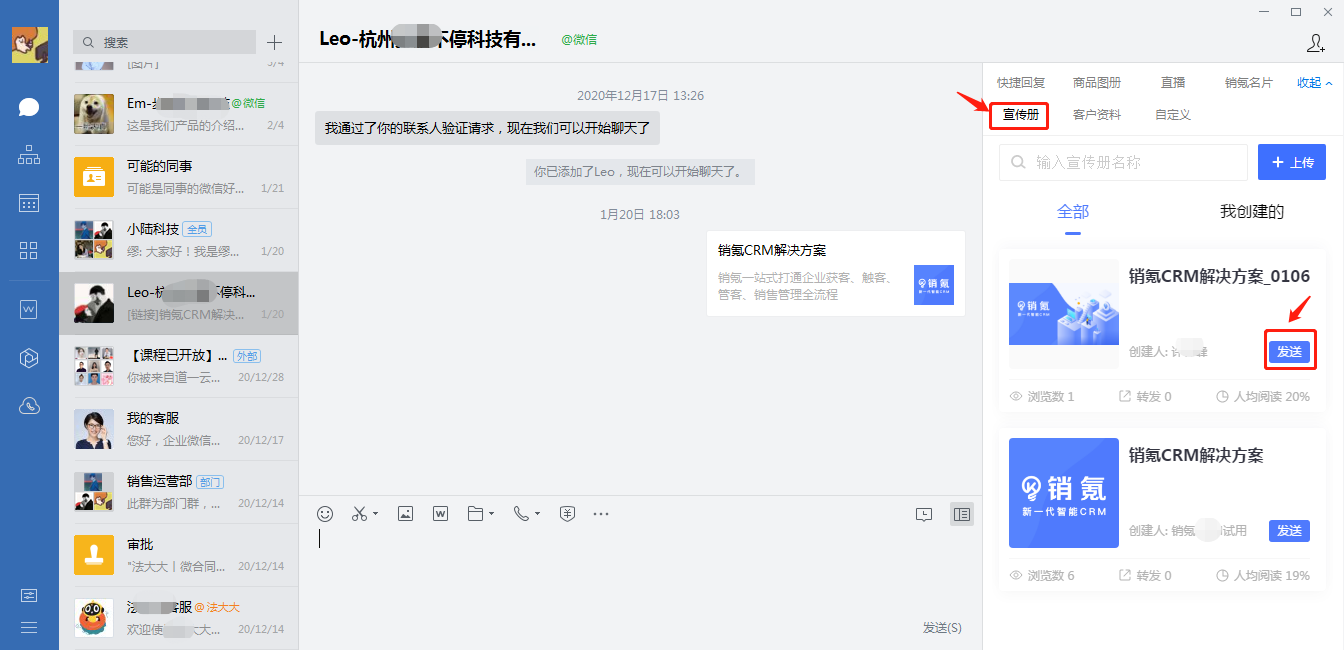Viewport: 1344px width, 650px height.
Task: Switch to 快捷回复 tab
Action: pyautogui.click(x=1021, y=83)
